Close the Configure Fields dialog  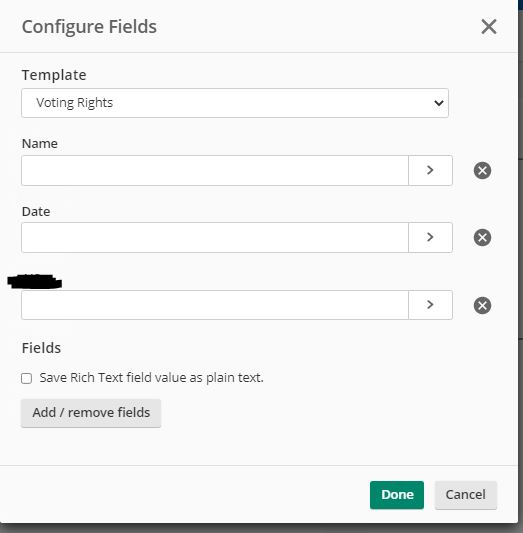tap(489, 27)
